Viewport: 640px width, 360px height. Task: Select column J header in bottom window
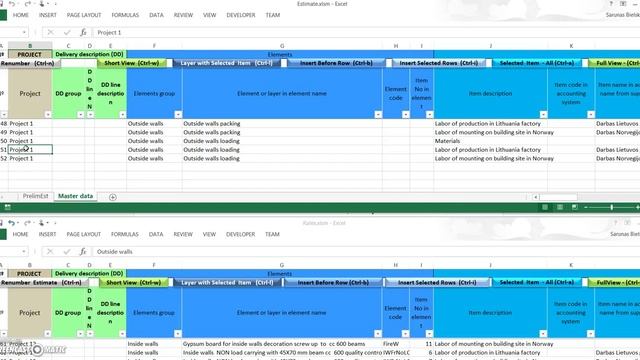click(490, 265)
